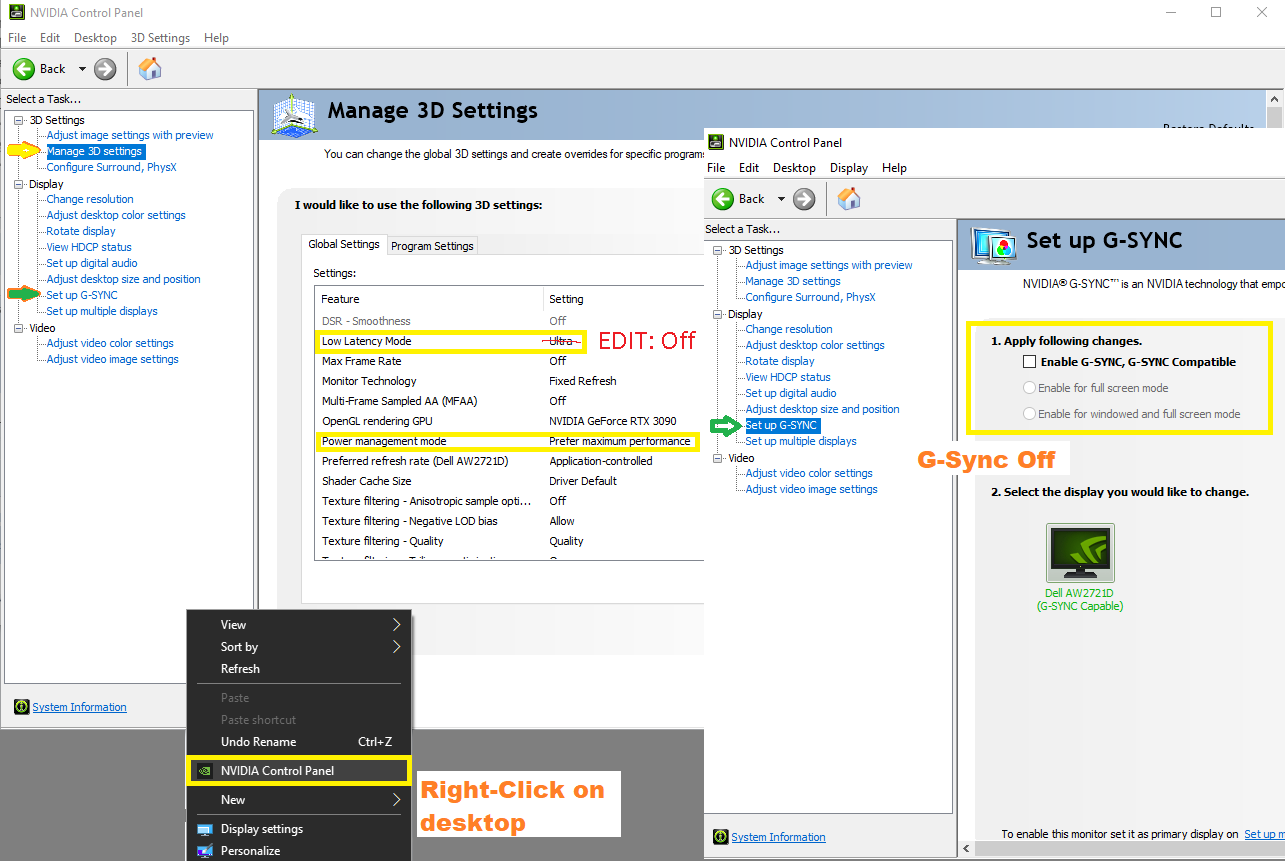Collapse 3D Settings tree node in left window
The height and width of the screenshot is (861, 1285).
[x=18, y=120]
